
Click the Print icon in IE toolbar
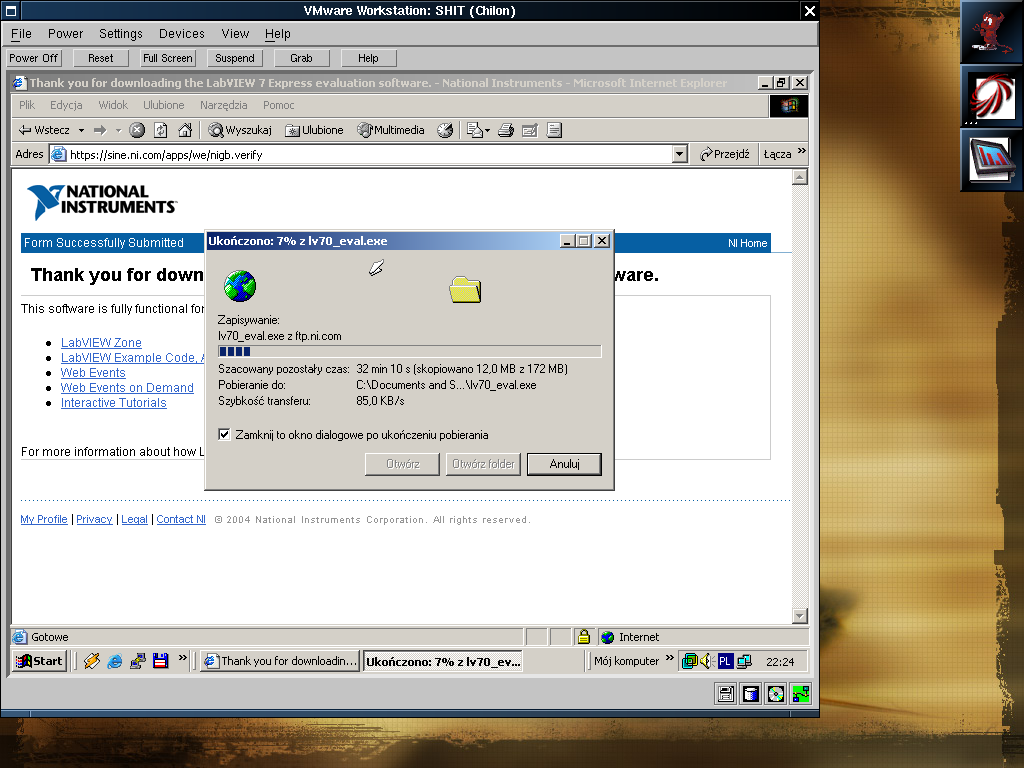(506, 130)
